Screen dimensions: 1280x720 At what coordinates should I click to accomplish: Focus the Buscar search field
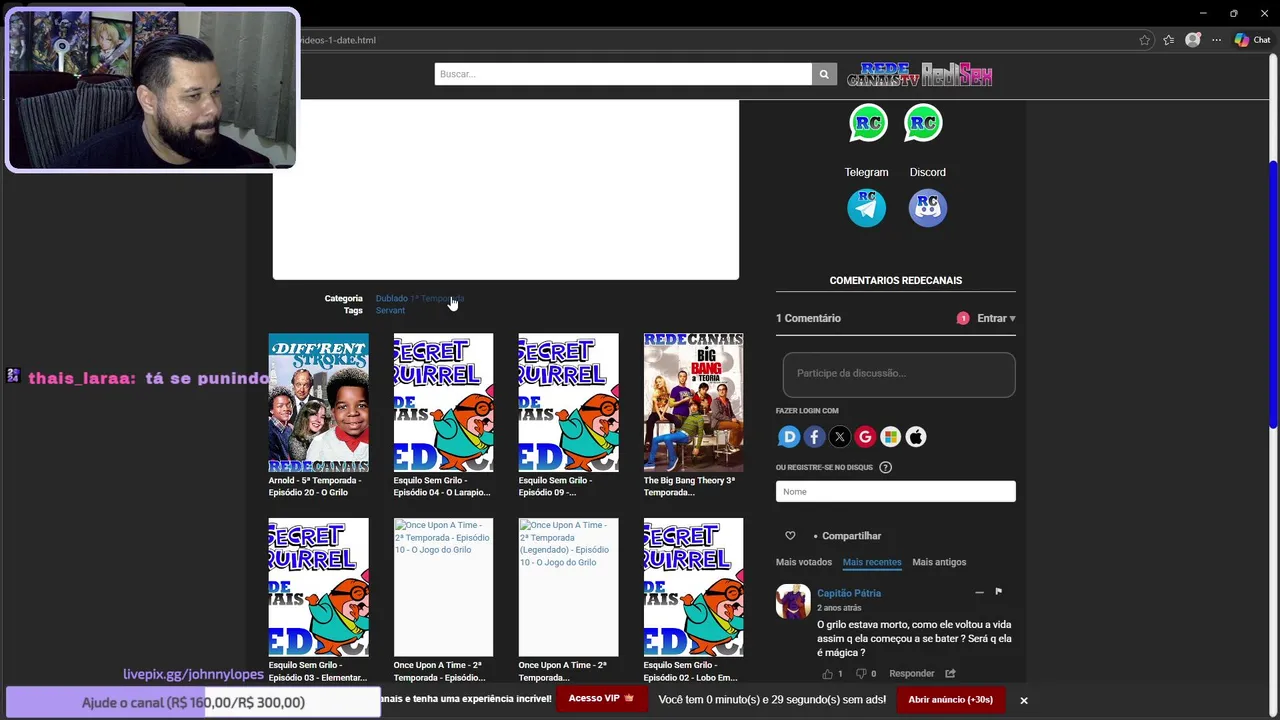click(623, 74)
